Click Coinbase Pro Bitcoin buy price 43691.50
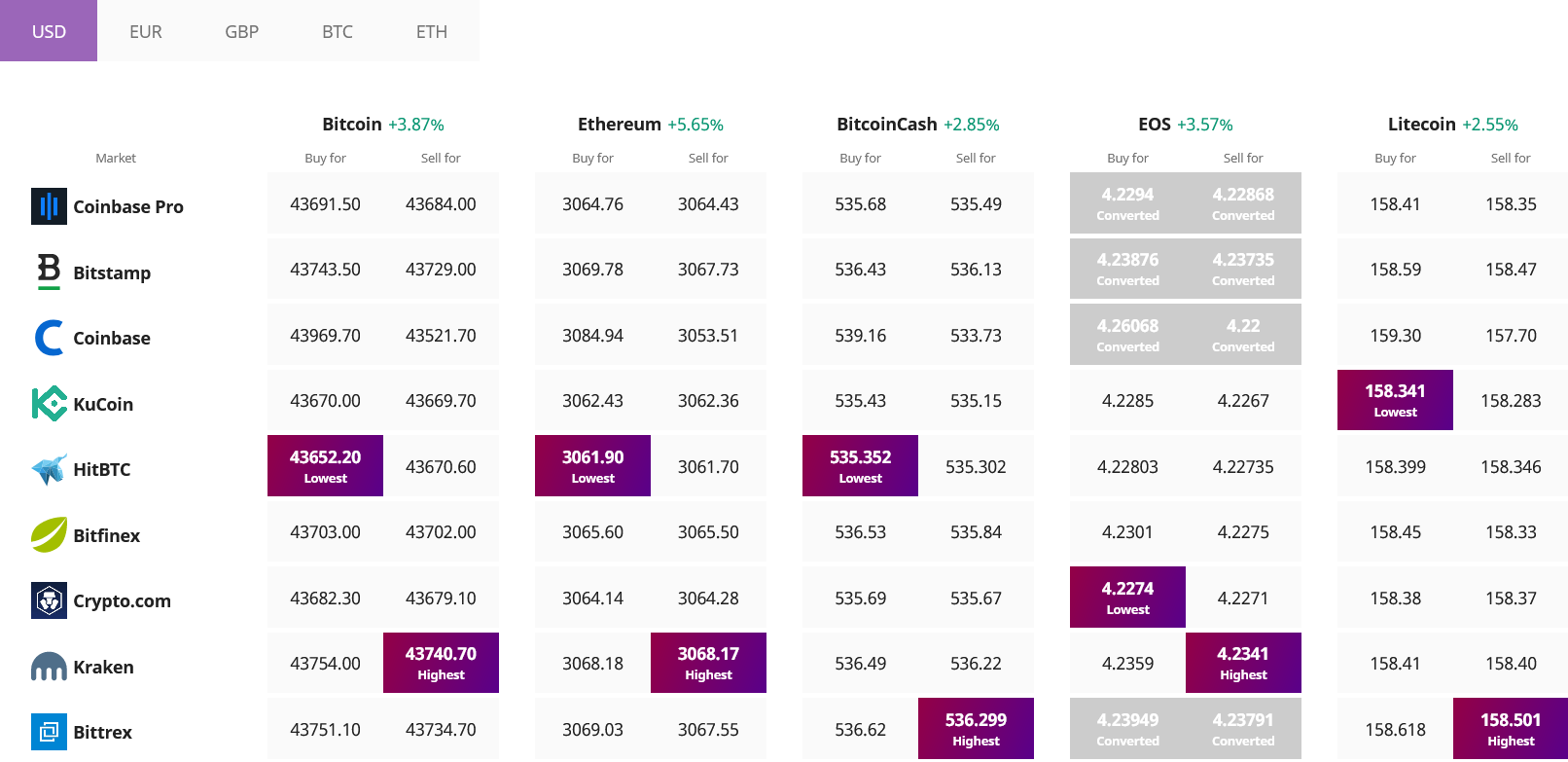The width and height of the screenshot is (1568, 762). click(x=325, y=204)
